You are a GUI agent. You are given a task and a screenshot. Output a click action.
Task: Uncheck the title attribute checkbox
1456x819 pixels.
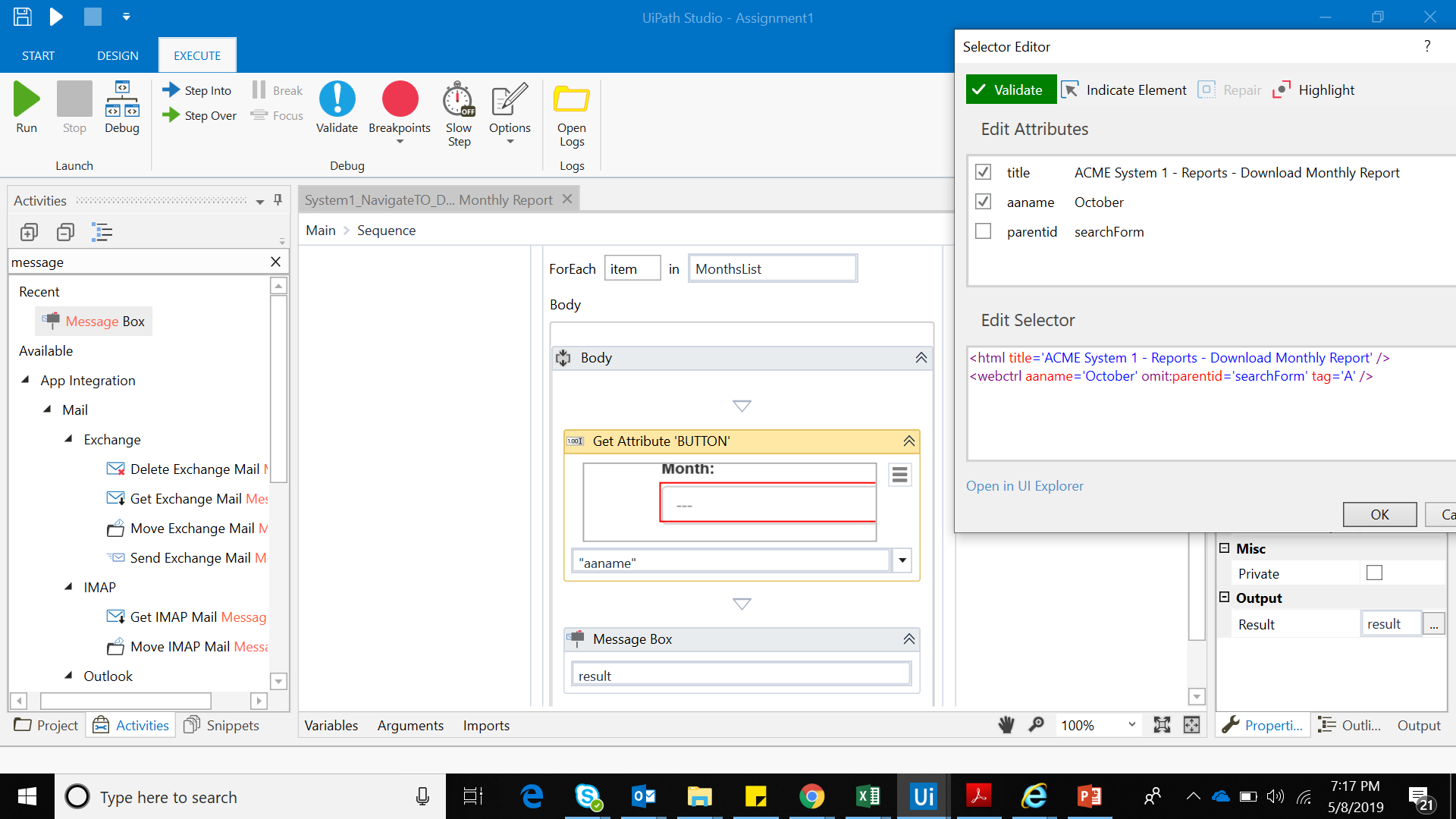tap(983, 172)
